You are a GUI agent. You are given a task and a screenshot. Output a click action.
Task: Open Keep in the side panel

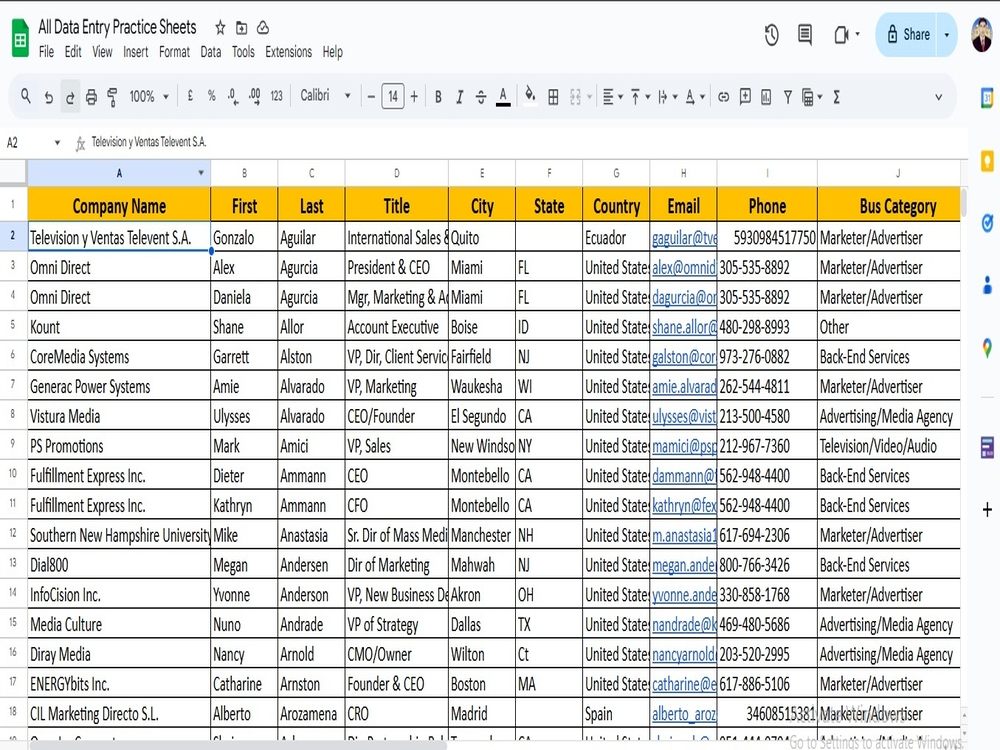[x=987, y=161]
